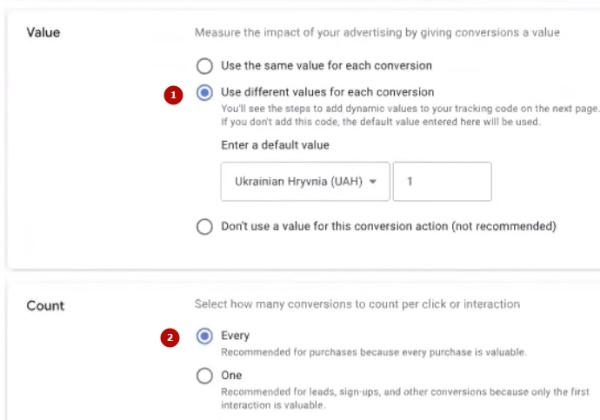Choose "Use different values for each conversion" radio
This screenshot has width=600, height=420.
tap(204, 93)
